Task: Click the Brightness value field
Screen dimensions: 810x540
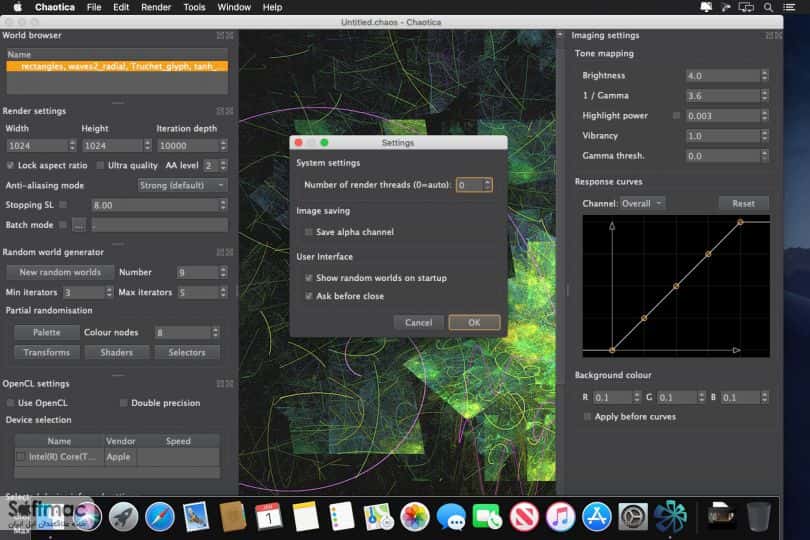Action: (723, 76)
